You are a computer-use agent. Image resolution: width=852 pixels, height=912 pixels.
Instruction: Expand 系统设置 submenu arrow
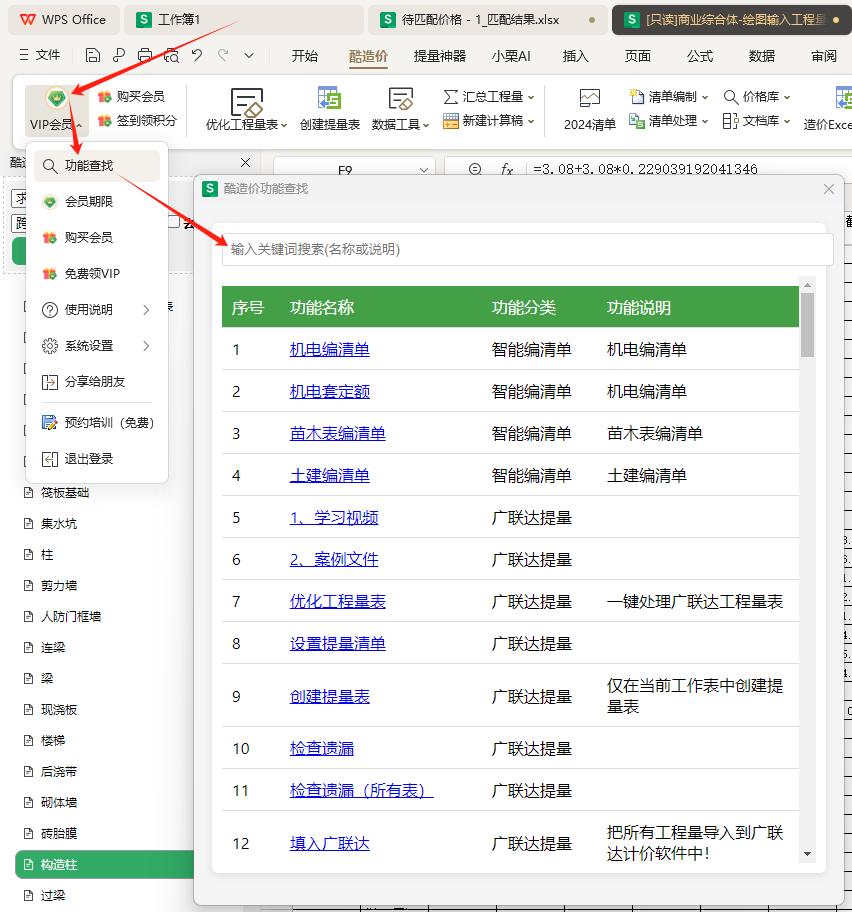pyautogui.click(x=146, y=346)
